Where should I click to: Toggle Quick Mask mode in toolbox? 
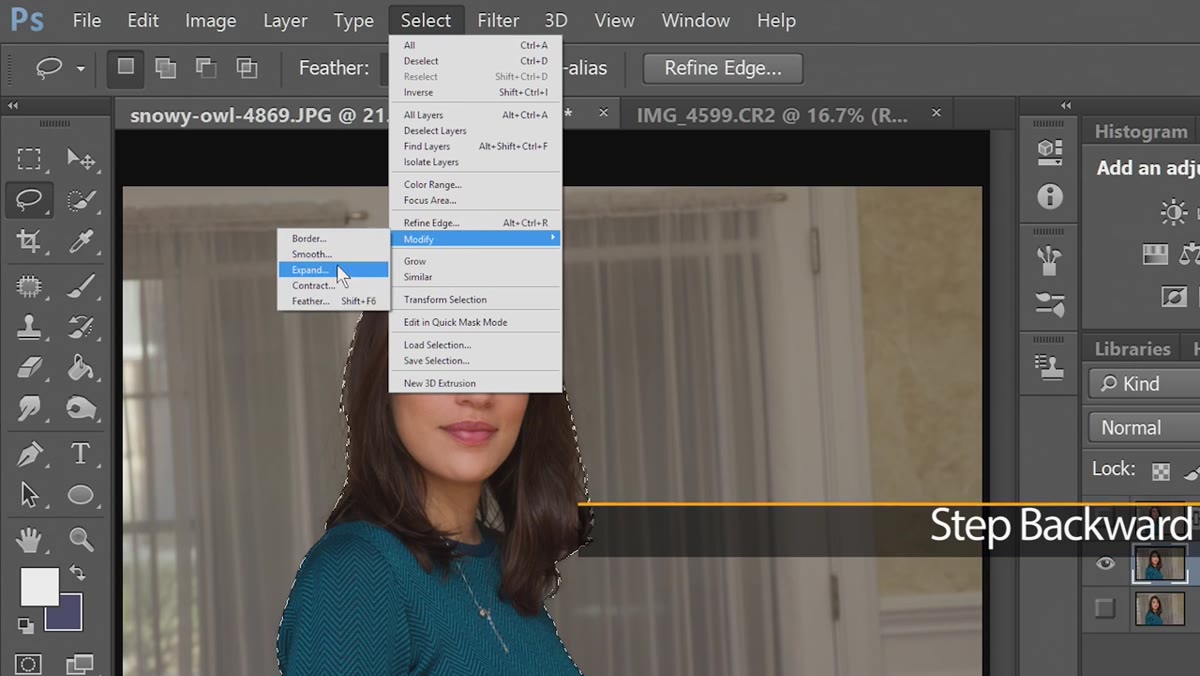(29, 664)
